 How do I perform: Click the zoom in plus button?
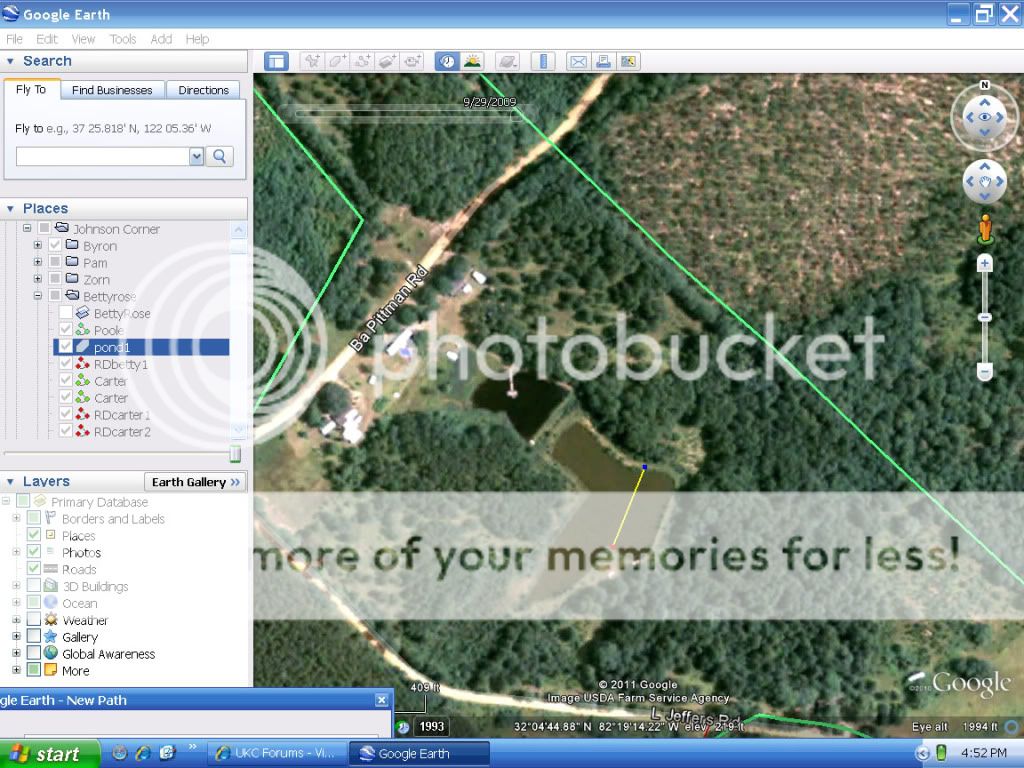pyautogui.click(x=984, y=264)
